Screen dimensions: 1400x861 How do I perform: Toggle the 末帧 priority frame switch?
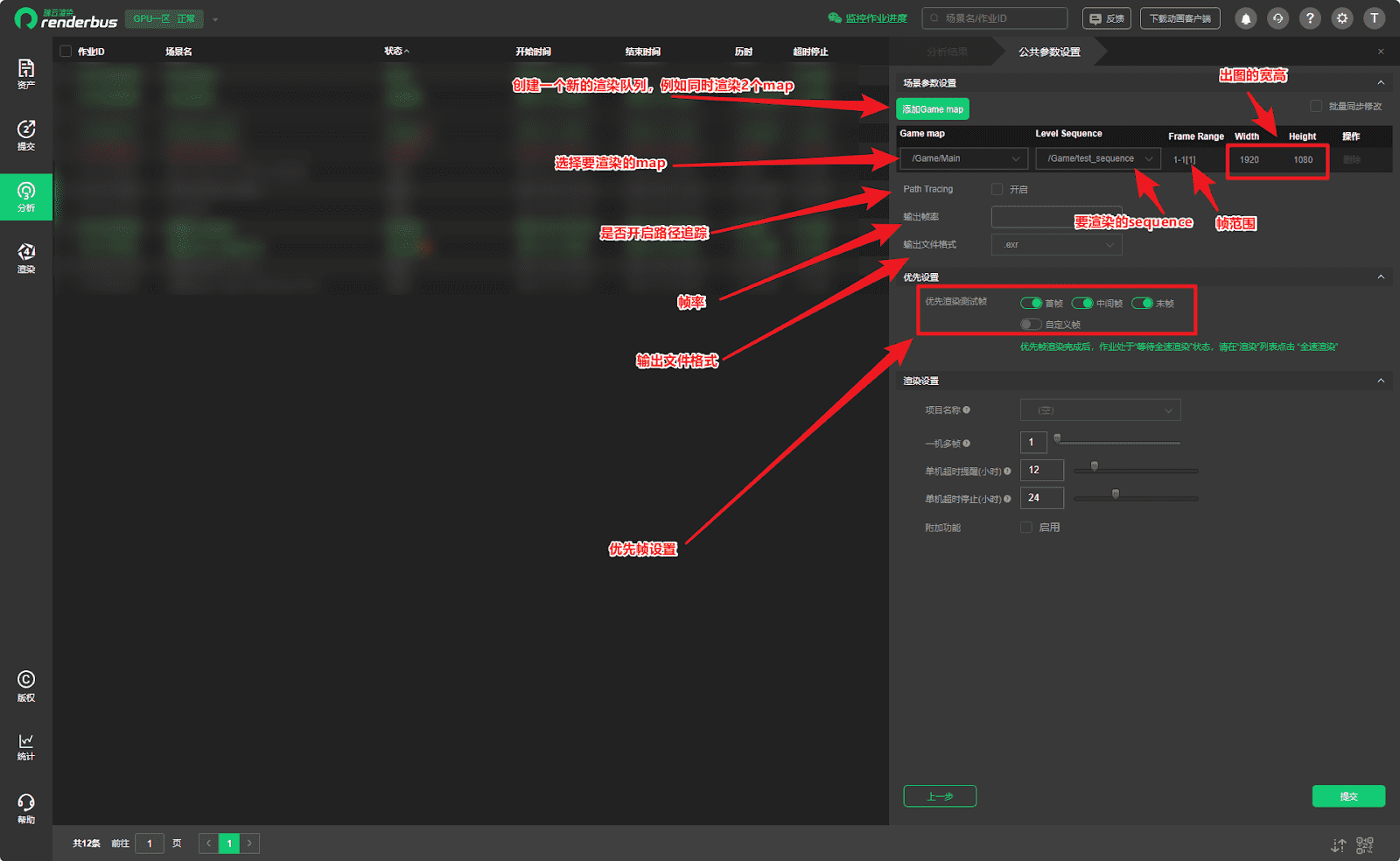click(x=1142, y=304)
